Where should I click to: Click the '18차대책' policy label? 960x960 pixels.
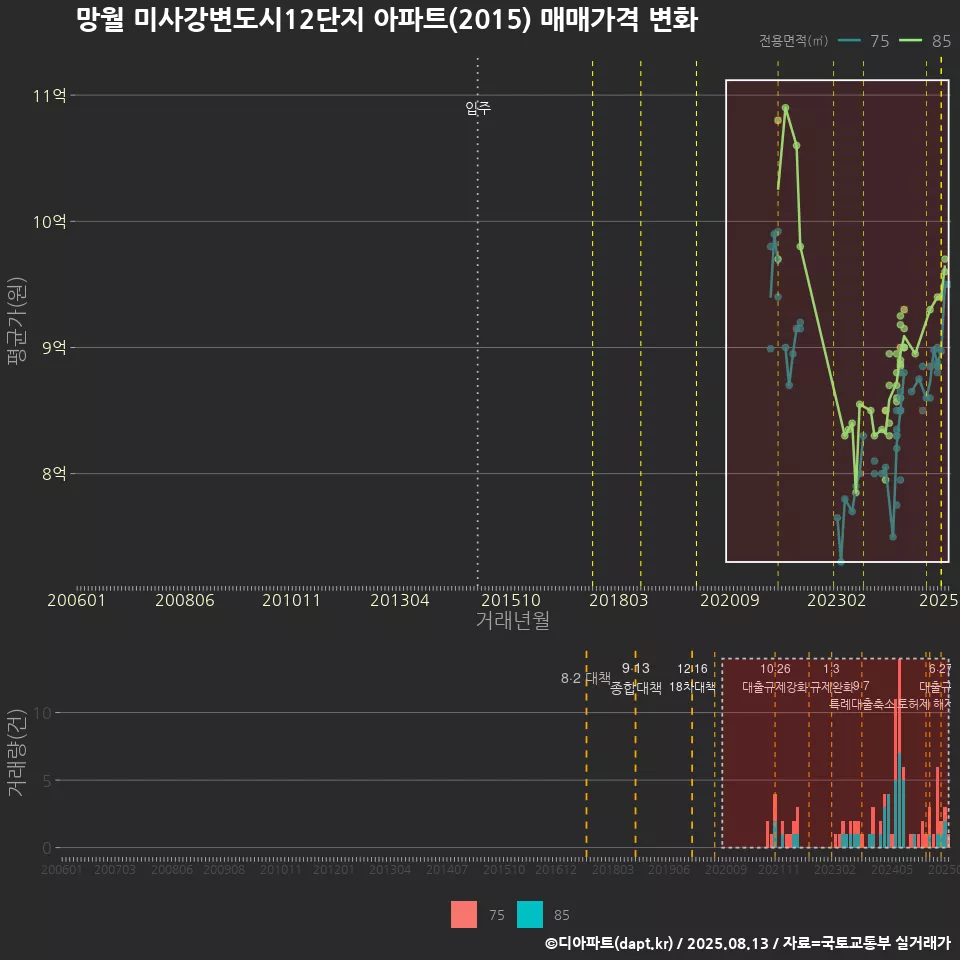692,686
